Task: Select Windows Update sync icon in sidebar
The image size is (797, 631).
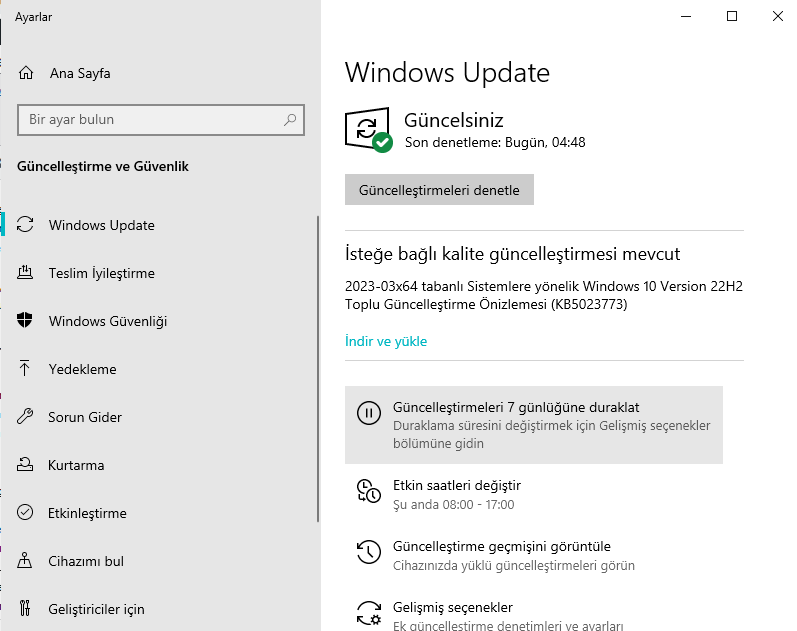Action: [25, 225]
